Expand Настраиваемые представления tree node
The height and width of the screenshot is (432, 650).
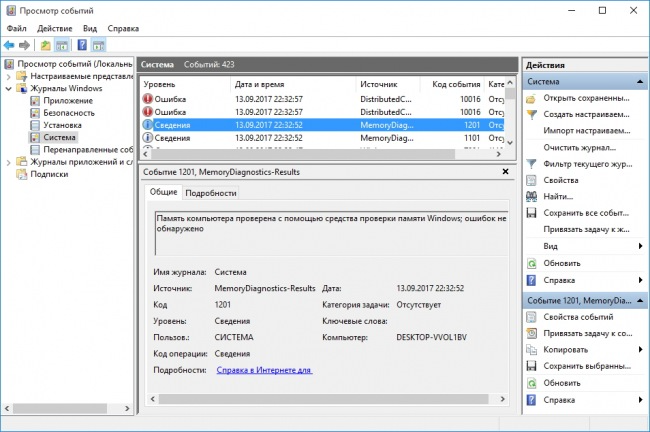tap(8, 76)
